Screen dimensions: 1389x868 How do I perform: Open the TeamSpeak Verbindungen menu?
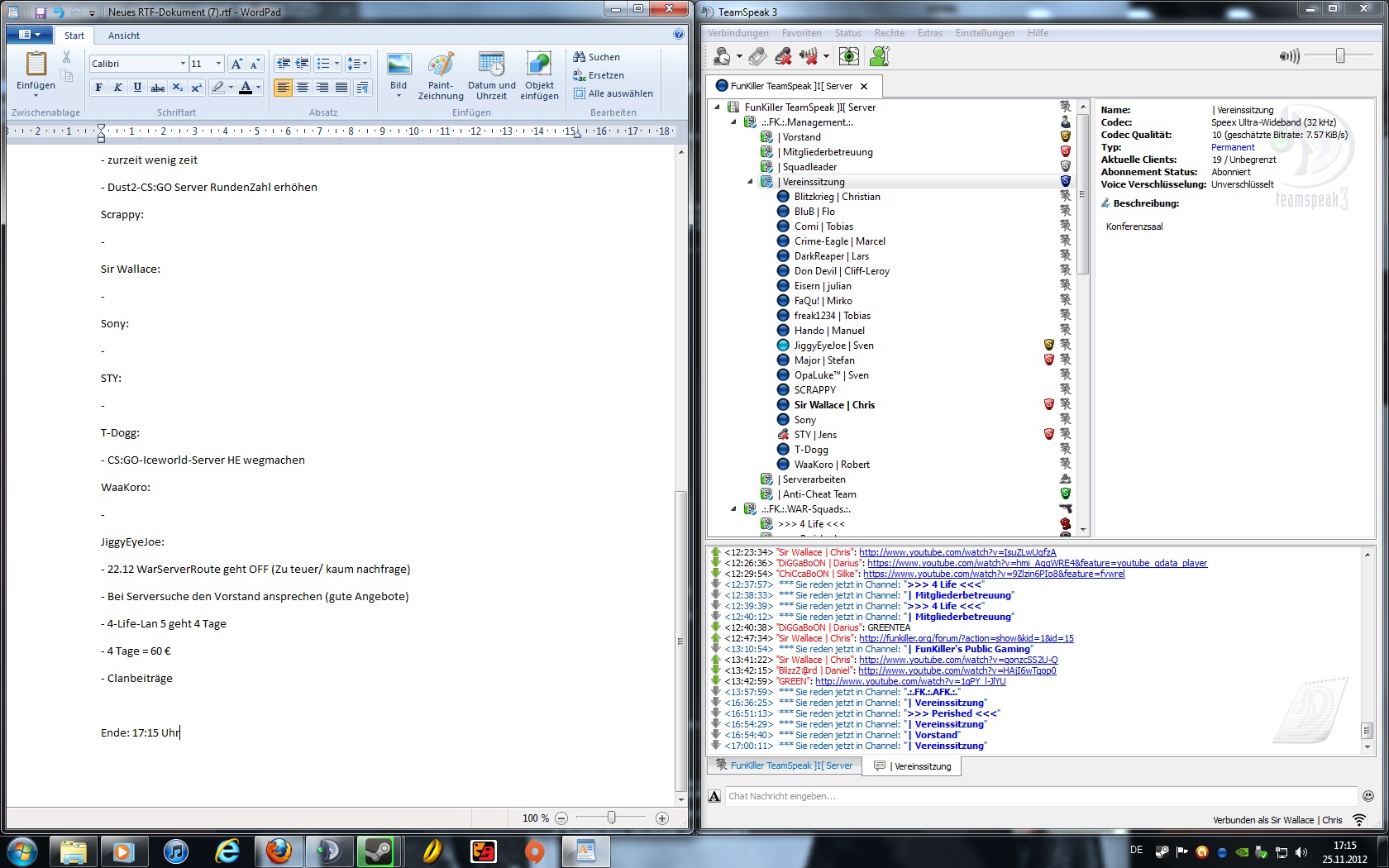(737, 33)
